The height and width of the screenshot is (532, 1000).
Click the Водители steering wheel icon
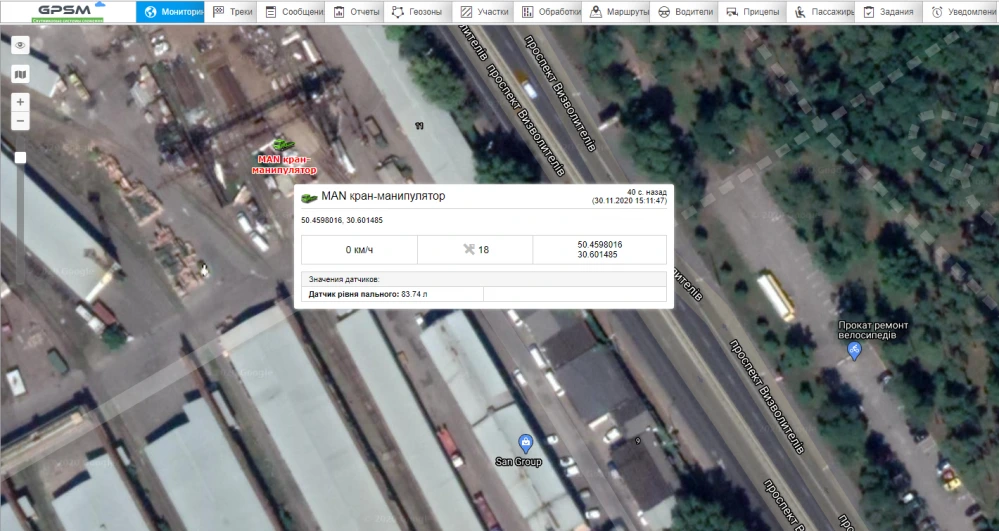[663, 13]
